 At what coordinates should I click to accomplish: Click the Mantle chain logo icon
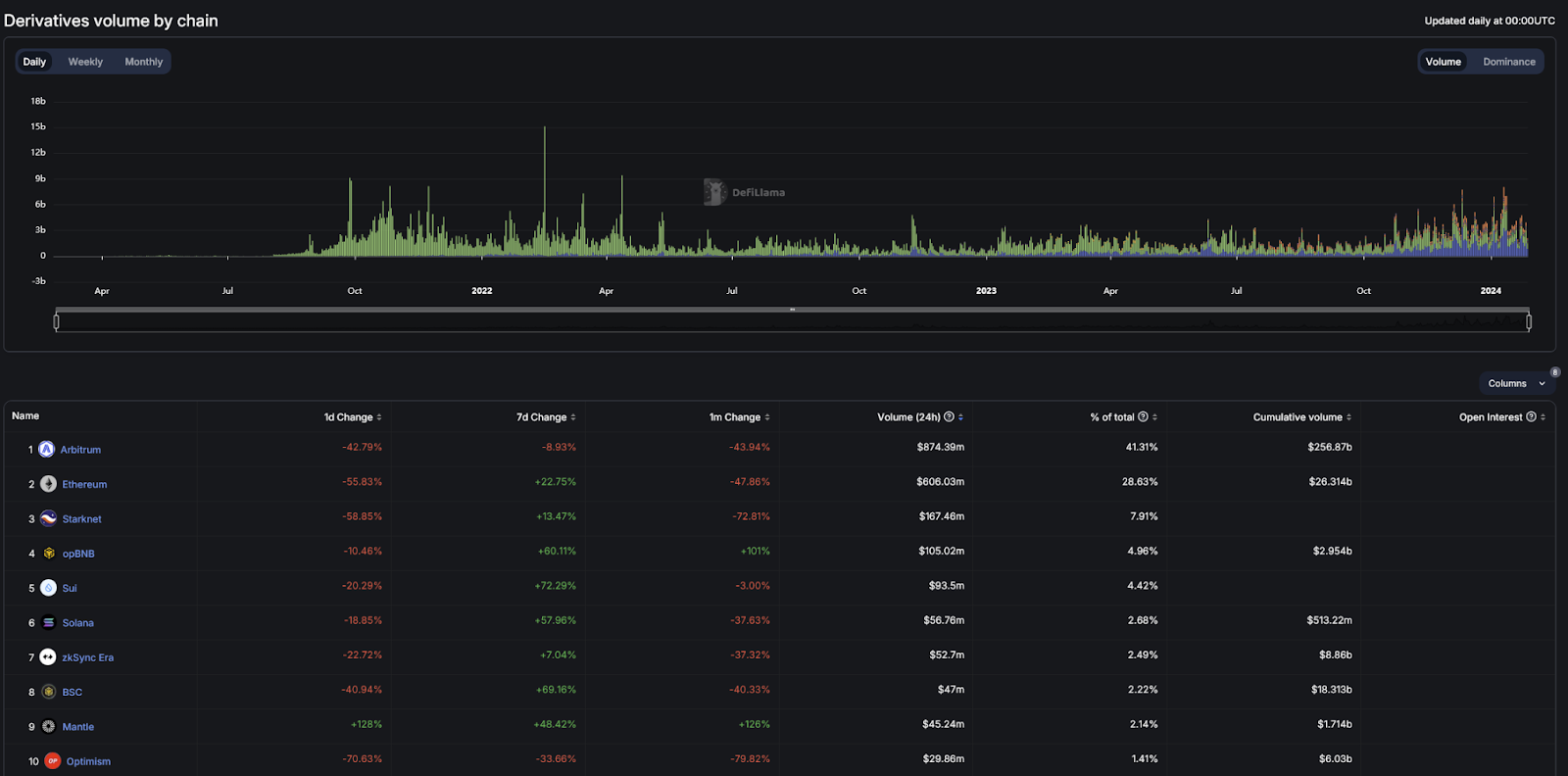(x=48, y=726)
